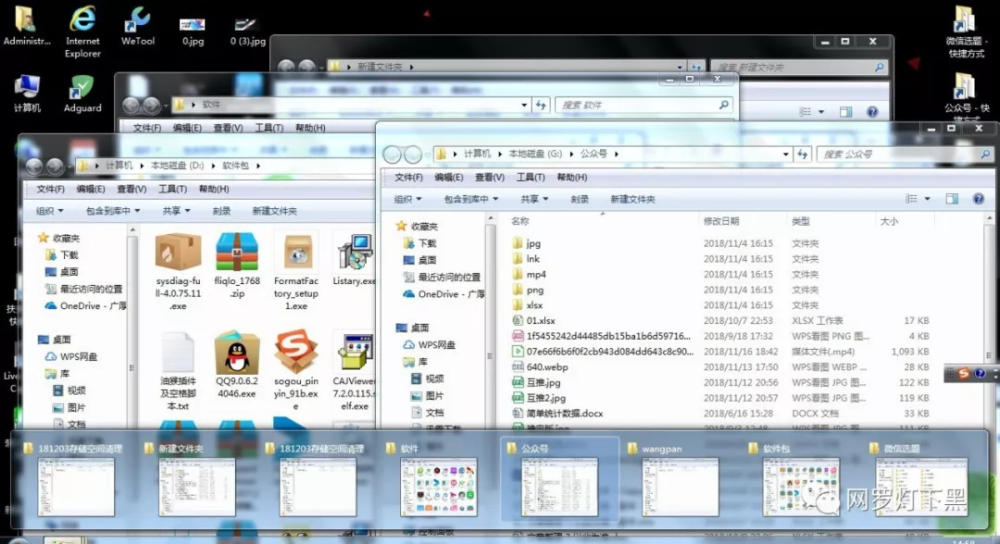This screenshot has height=544, width=1000.
Task: Open the 0.jpg desktop file
Action: click(193, 31)
